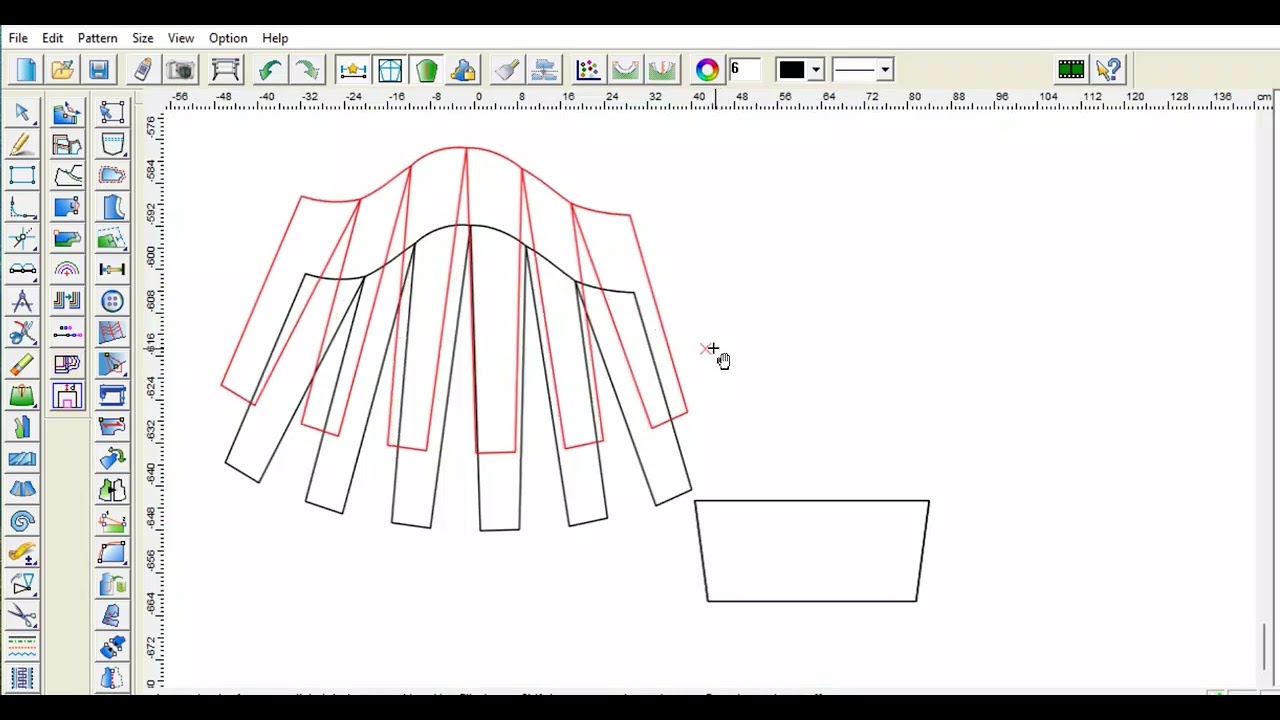This screenshot has height=720, width=1280.
Task: Click the green Redo arrow
Action: click(307, 70)
